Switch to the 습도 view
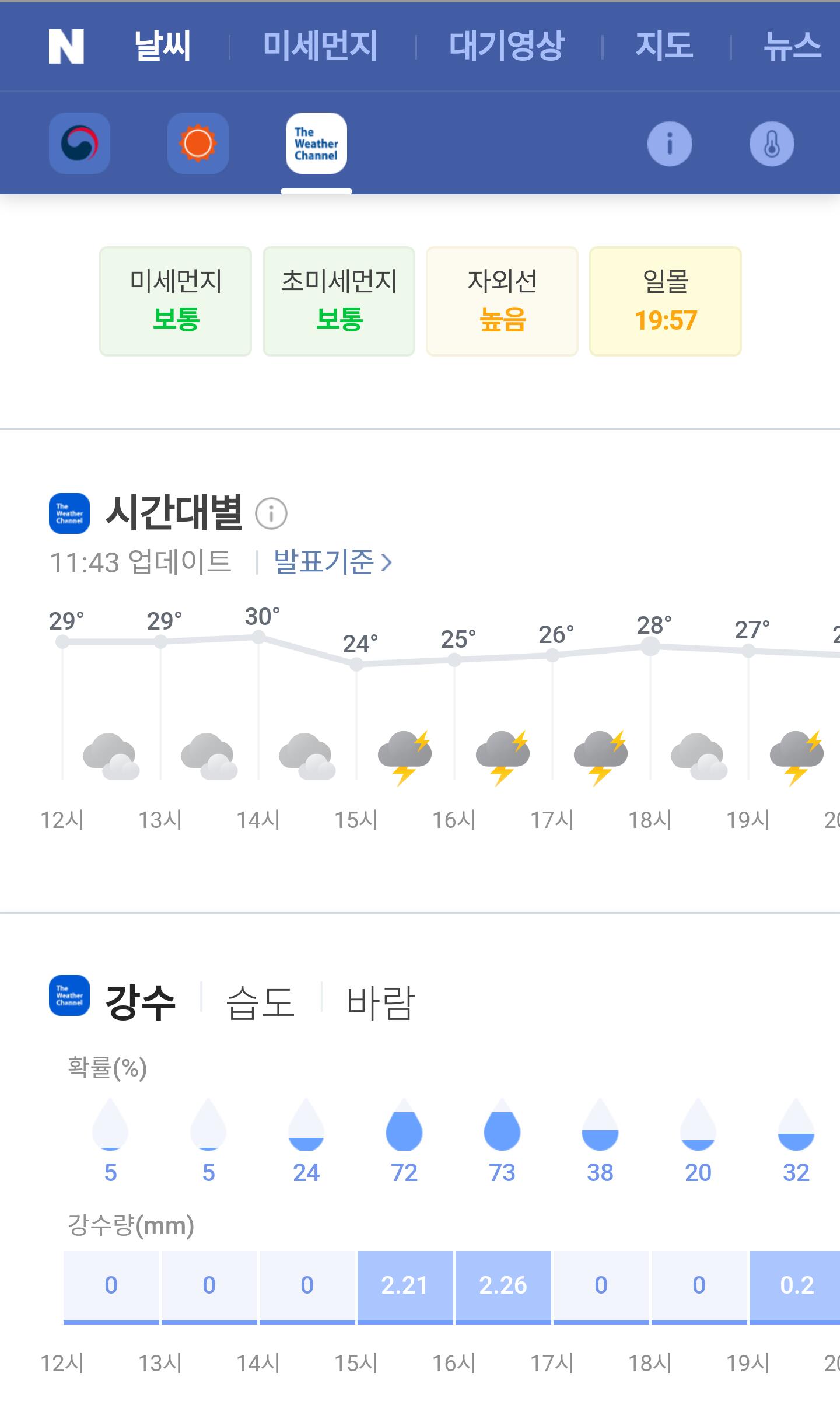The image size is (840, 1422). [260, 1002]
